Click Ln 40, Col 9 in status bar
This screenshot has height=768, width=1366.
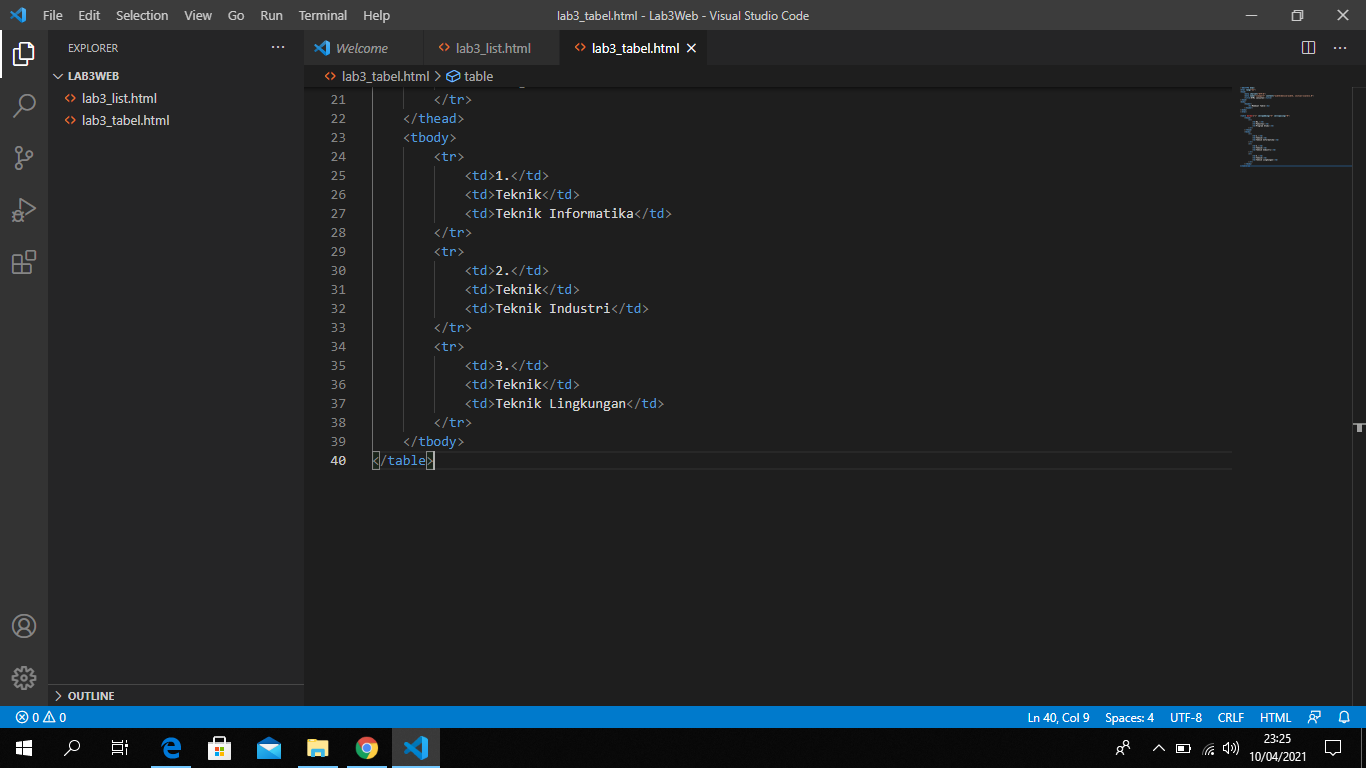[1058, 717]
